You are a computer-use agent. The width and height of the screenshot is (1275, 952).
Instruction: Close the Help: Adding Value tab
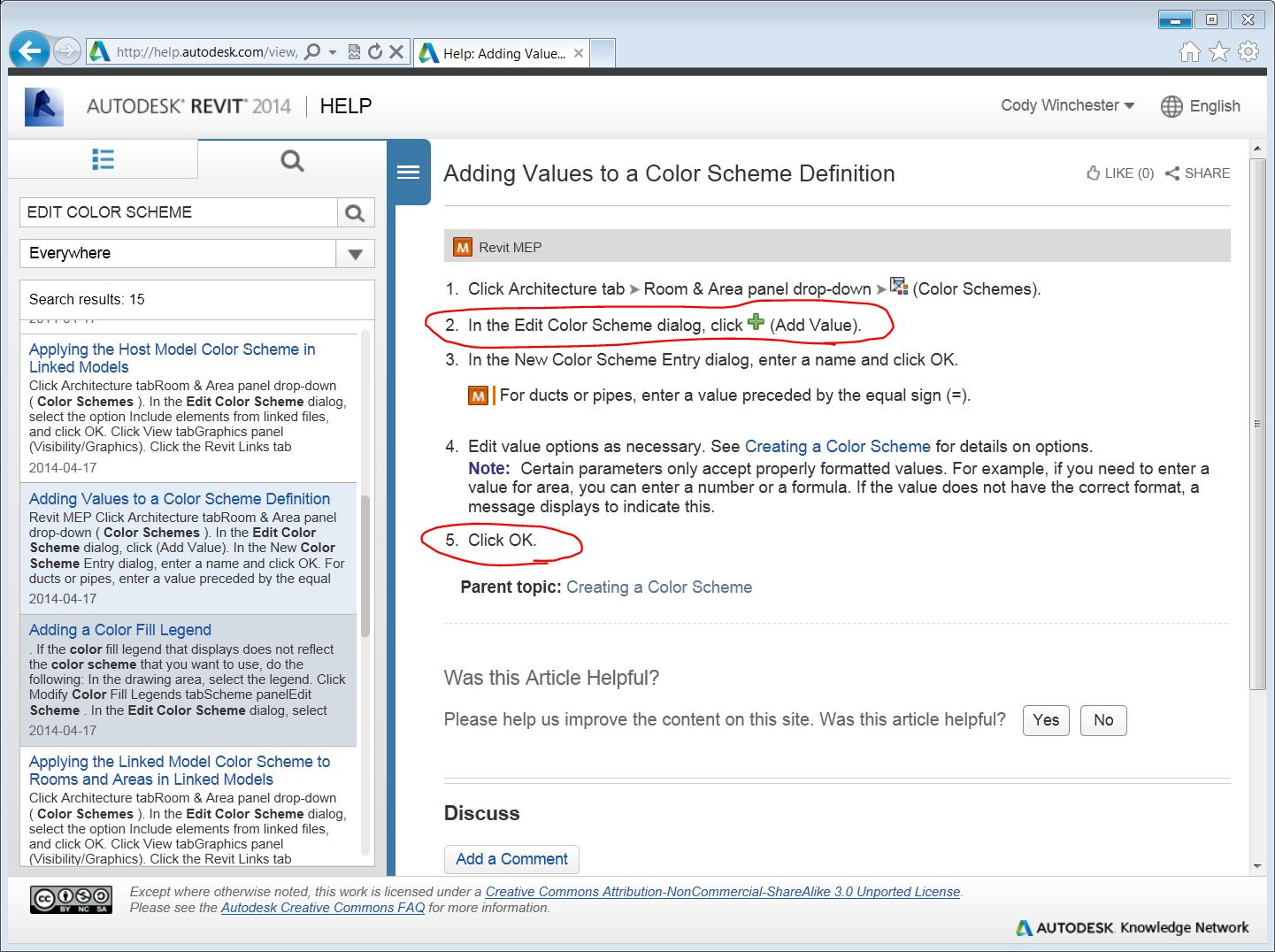pos(579,53)
